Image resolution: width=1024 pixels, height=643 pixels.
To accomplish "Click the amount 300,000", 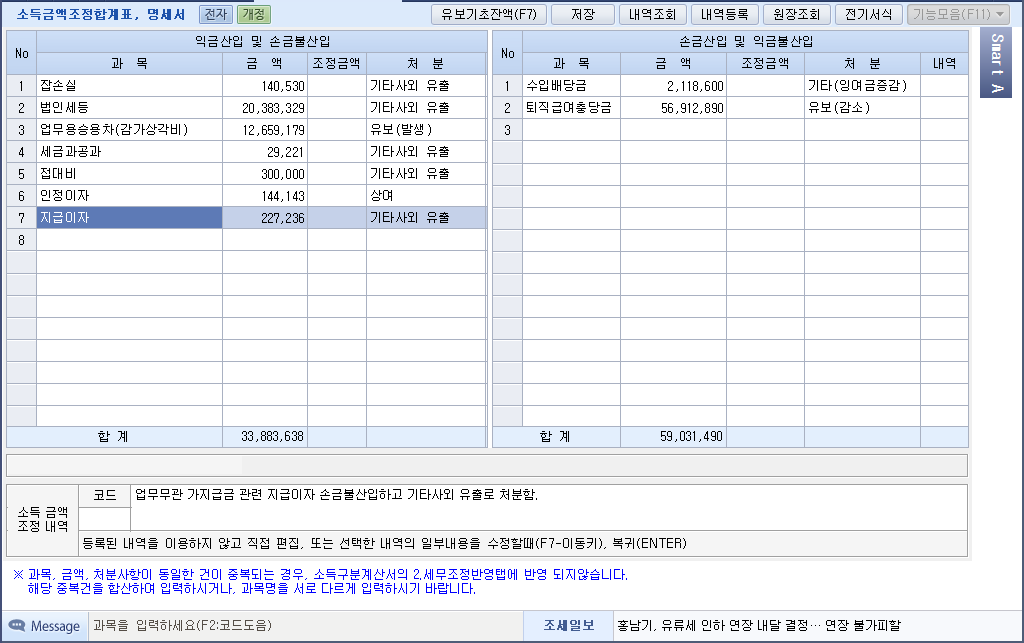I will (283, 174).
